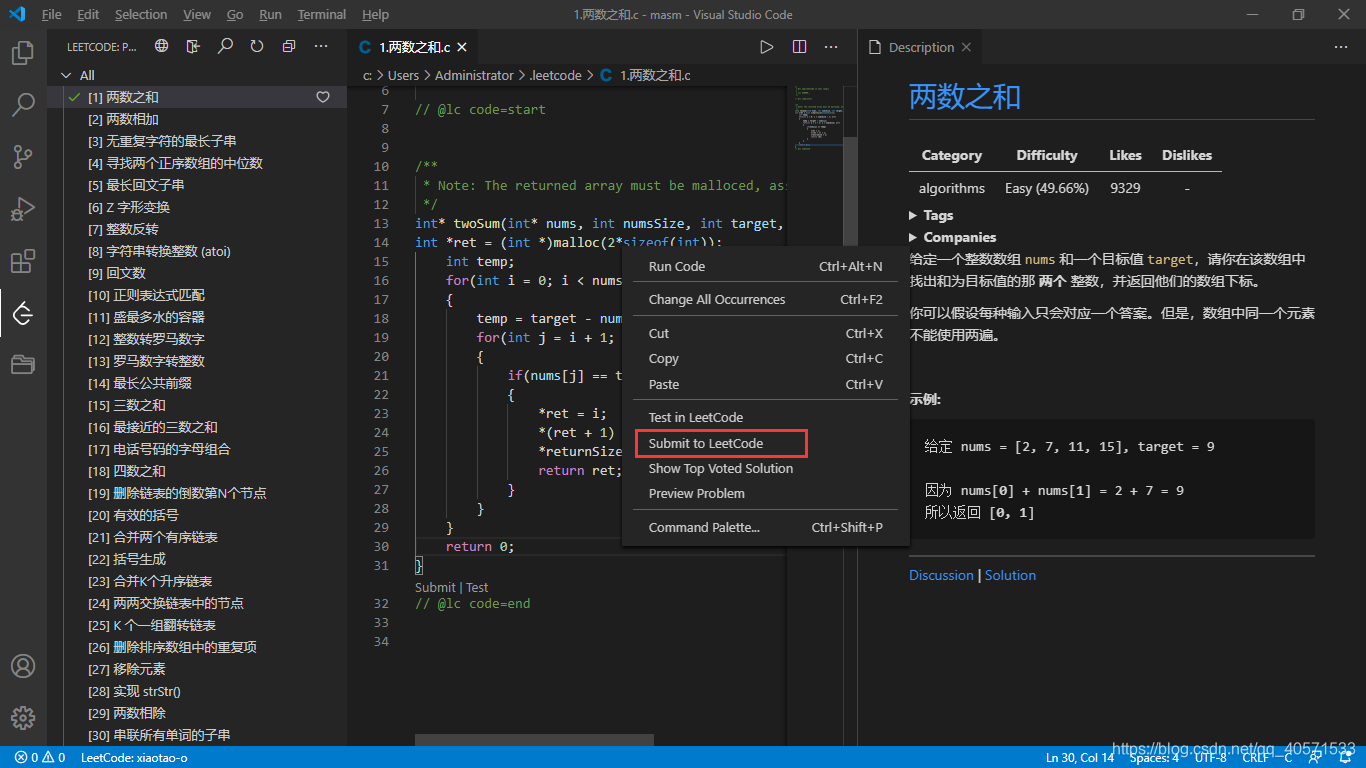Open the File menu

52,14
